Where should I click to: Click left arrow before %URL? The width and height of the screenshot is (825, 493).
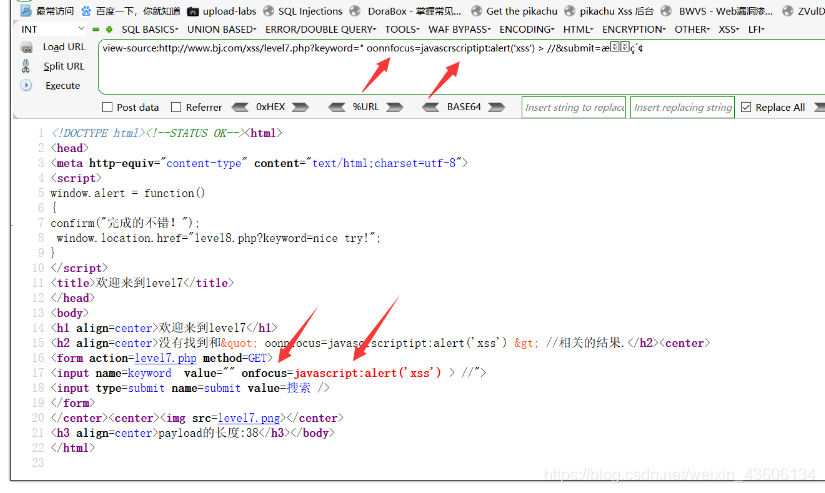[x=337, y=107]
